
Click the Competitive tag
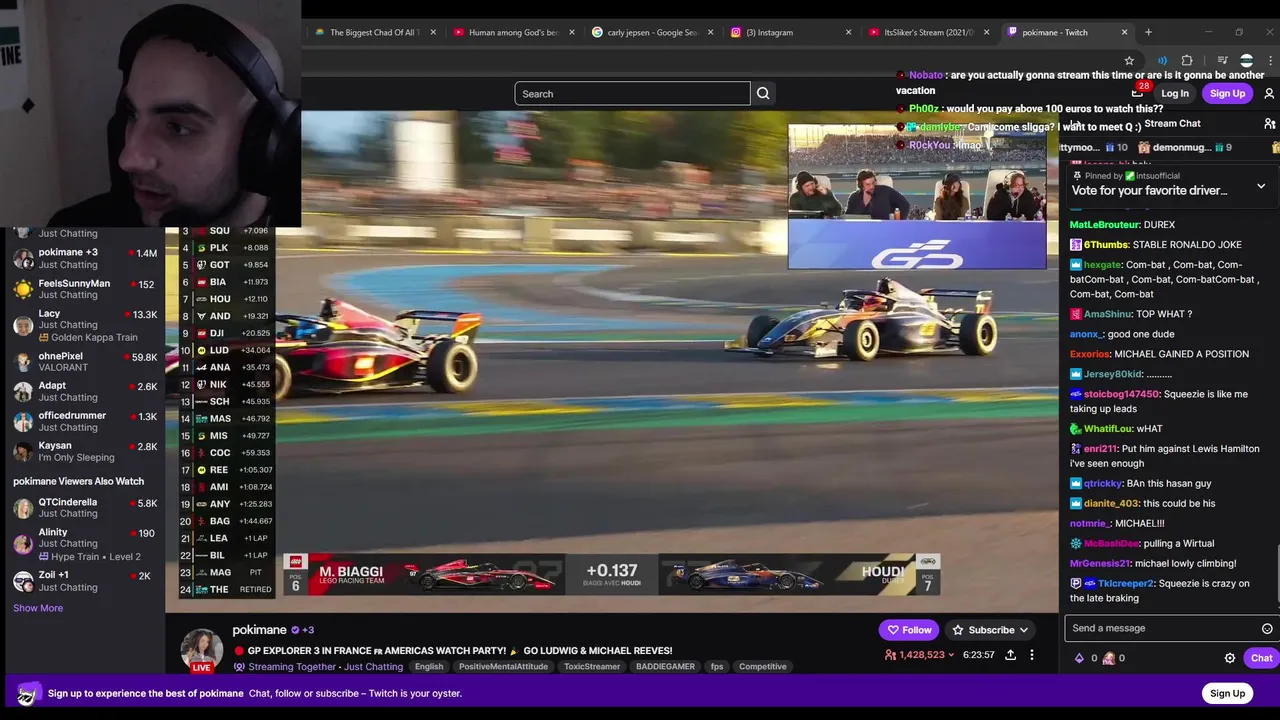pyautogui.click(x=763, y=667)
